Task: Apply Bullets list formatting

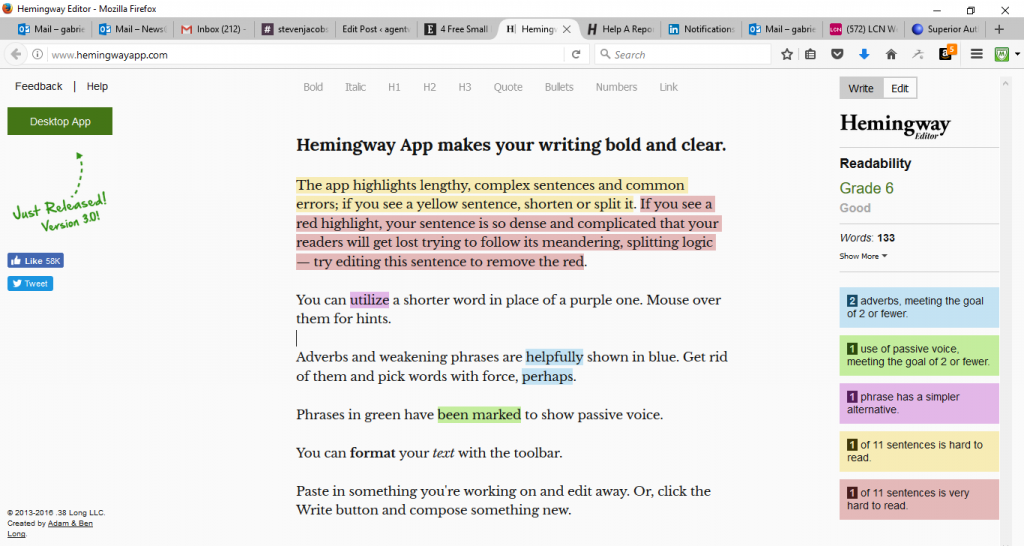Action: point(559,87)
